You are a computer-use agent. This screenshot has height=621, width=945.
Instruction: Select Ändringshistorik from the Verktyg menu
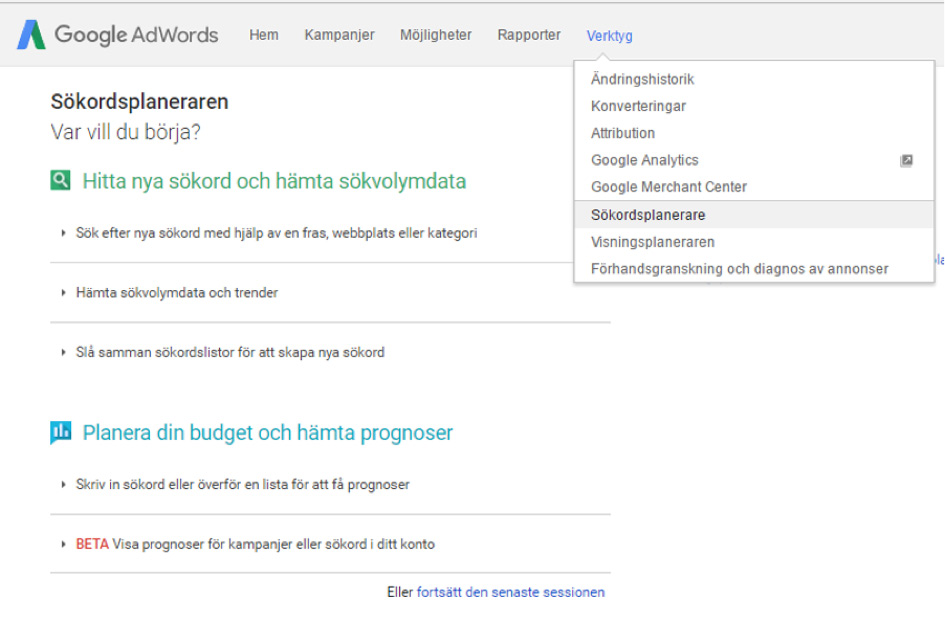point(754,79)
